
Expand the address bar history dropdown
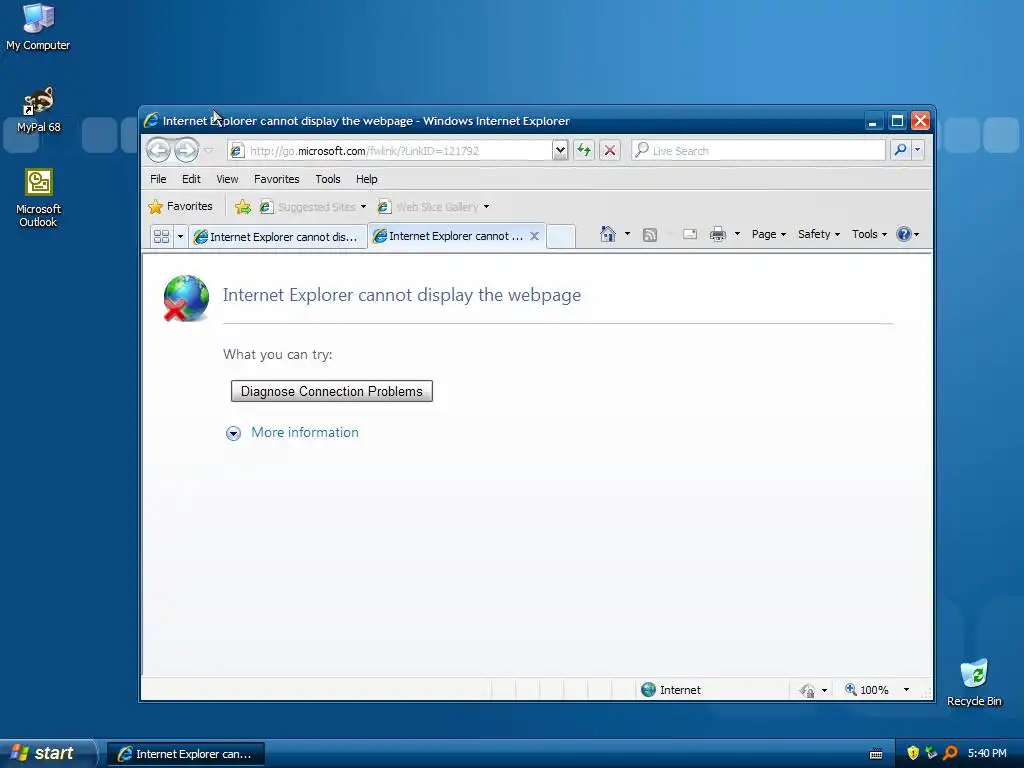pyautogui.click(x=560, y=151)
